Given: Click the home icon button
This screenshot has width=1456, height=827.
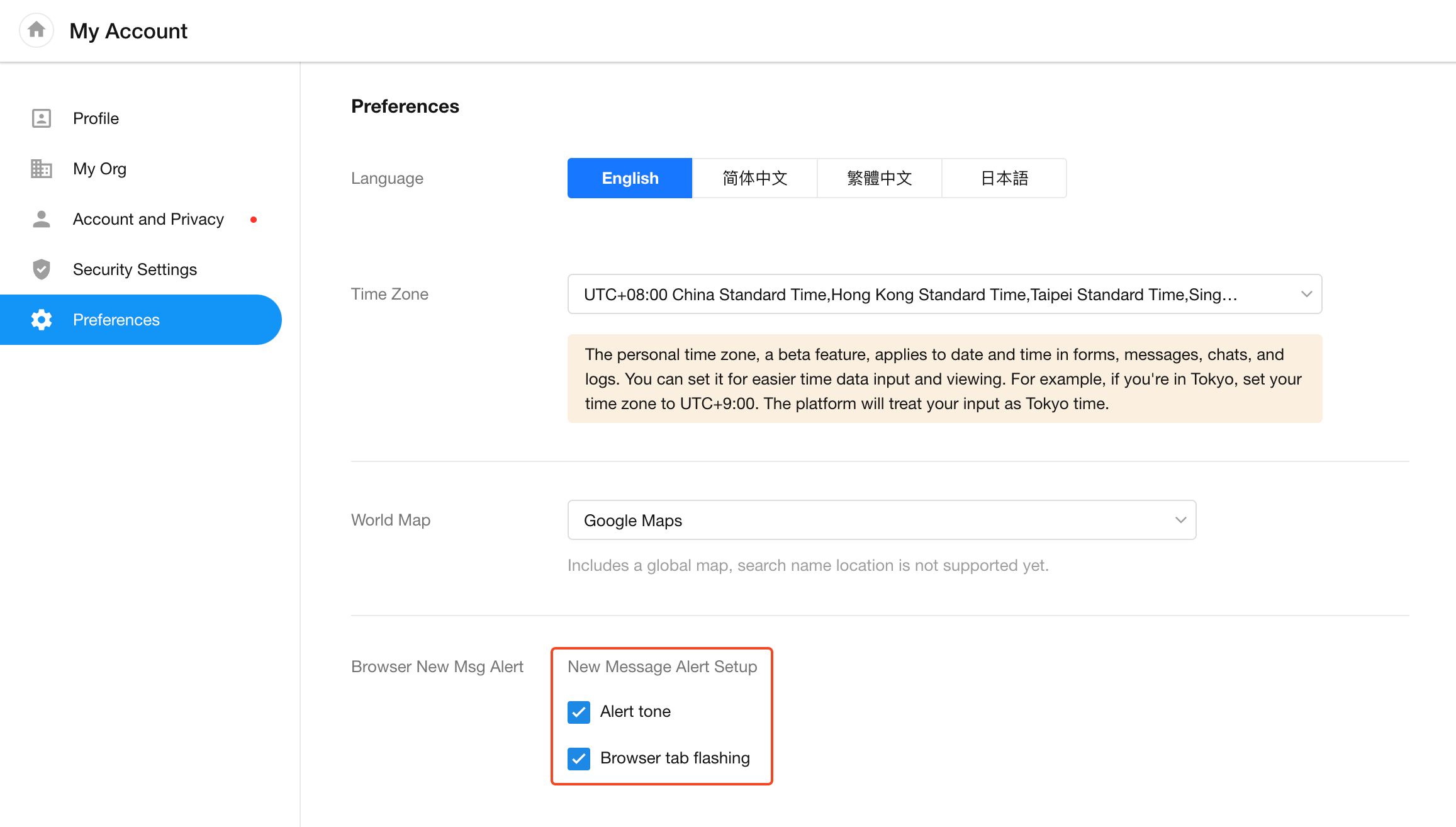Looking at the screenshot, I should (36, 30).
